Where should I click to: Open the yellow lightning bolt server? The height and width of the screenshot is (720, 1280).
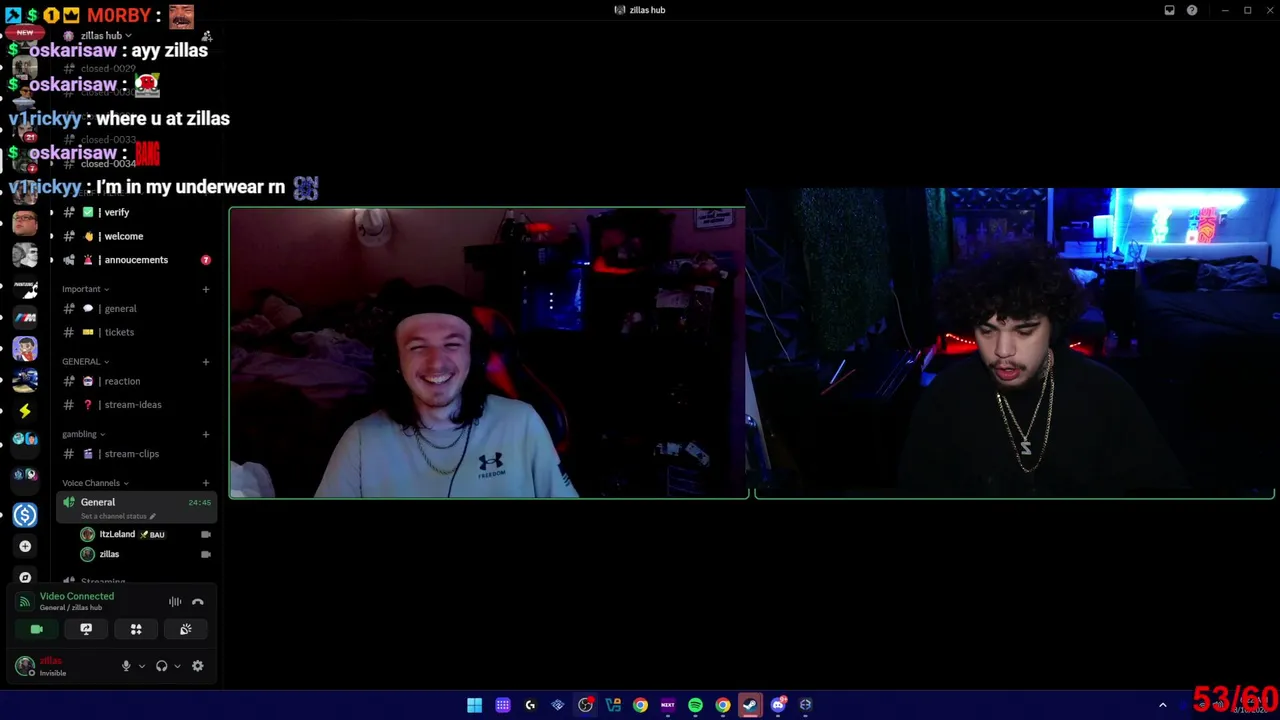click(x=25, y=410)
